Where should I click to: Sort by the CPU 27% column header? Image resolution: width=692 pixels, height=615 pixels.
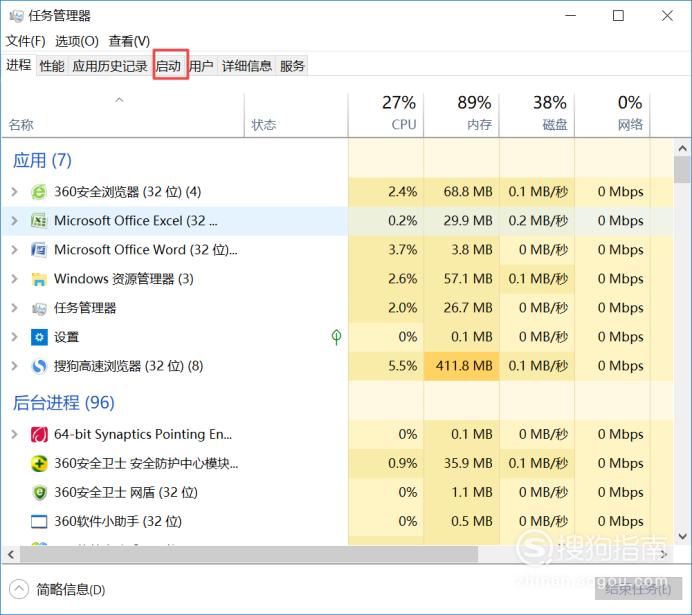[386, 115]
